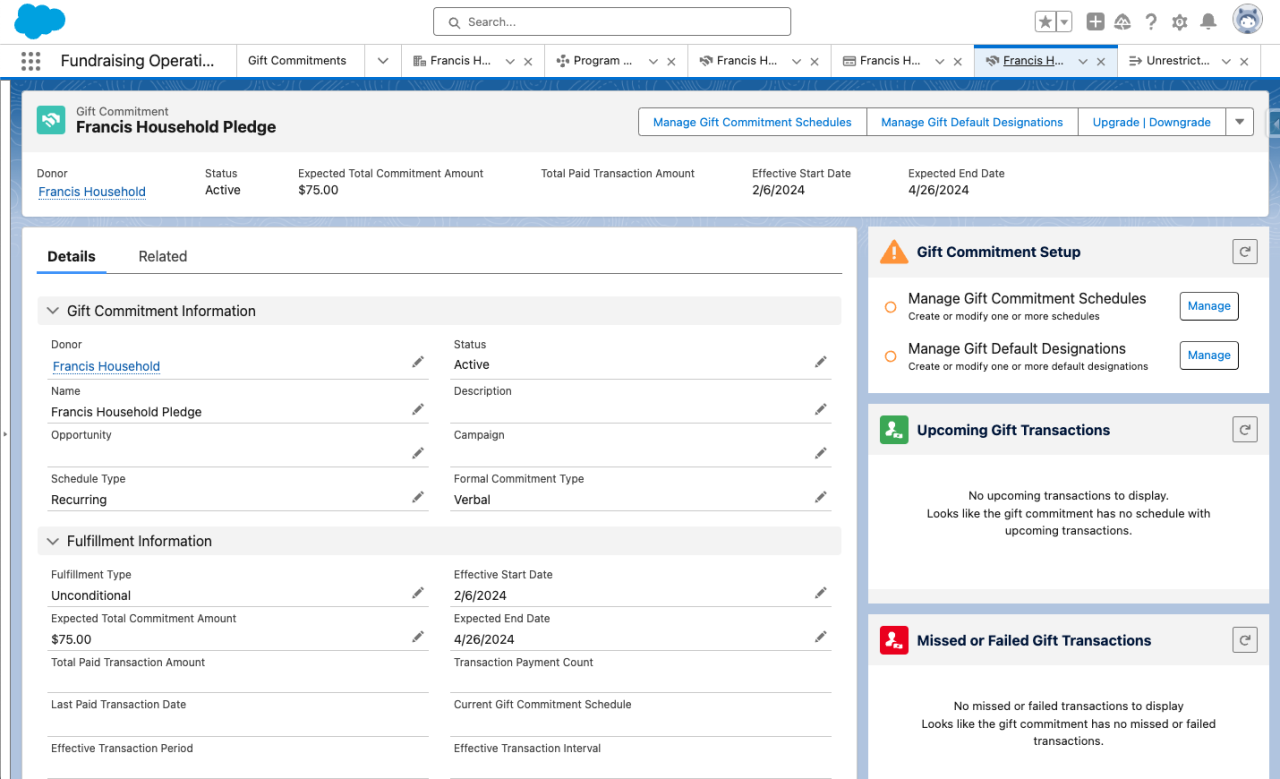Edit the Description field pencil
This screenshot has height=779, width=1280.
[821, 409]
